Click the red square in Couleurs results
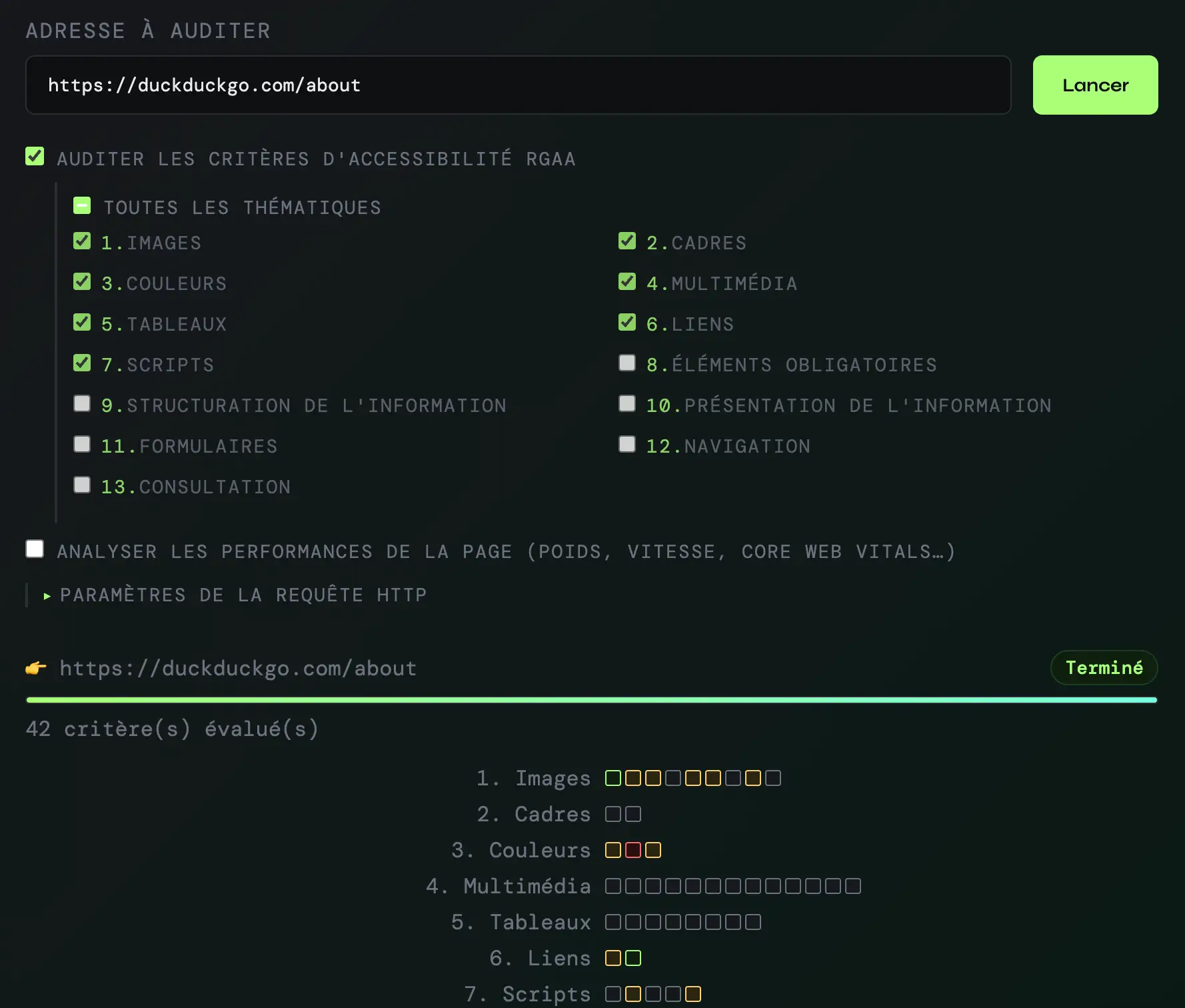Image resolution: width=1185 pixels, height=1008 pixels. (632, 850)
